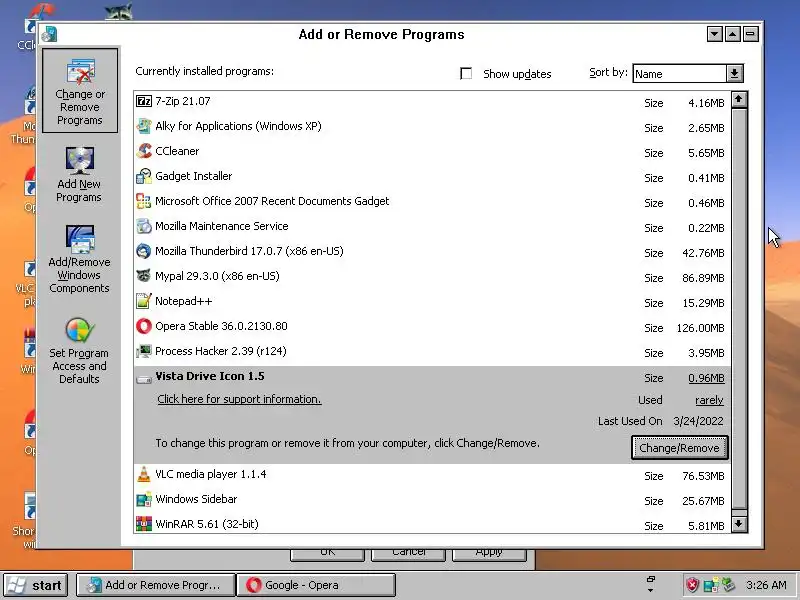Click the red shield tray icon

[692, 585]
